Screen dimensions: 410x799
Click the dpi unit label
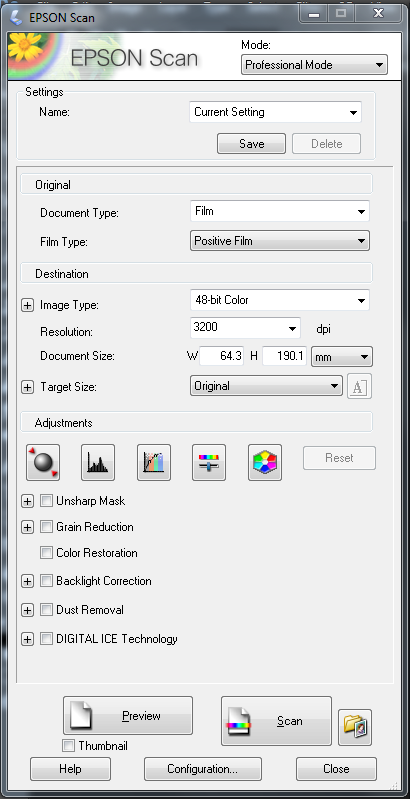tap(323, 329)
